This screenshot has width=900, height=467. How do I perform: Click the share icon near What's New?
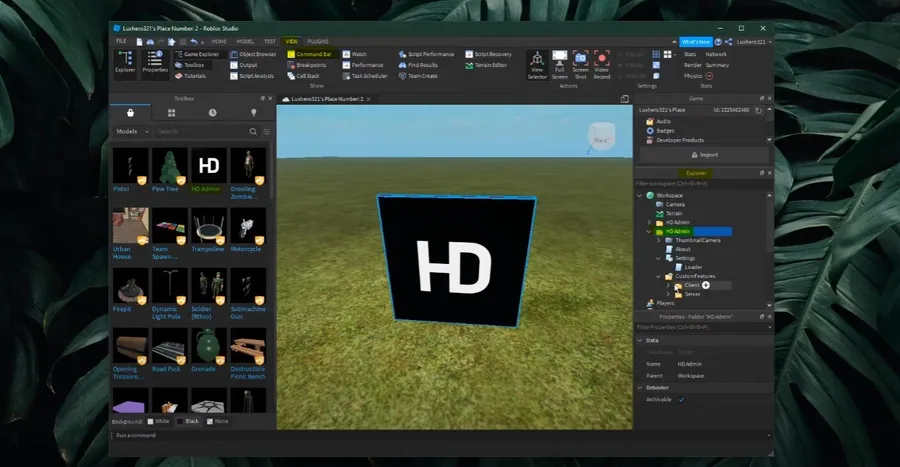coord(728,42)
